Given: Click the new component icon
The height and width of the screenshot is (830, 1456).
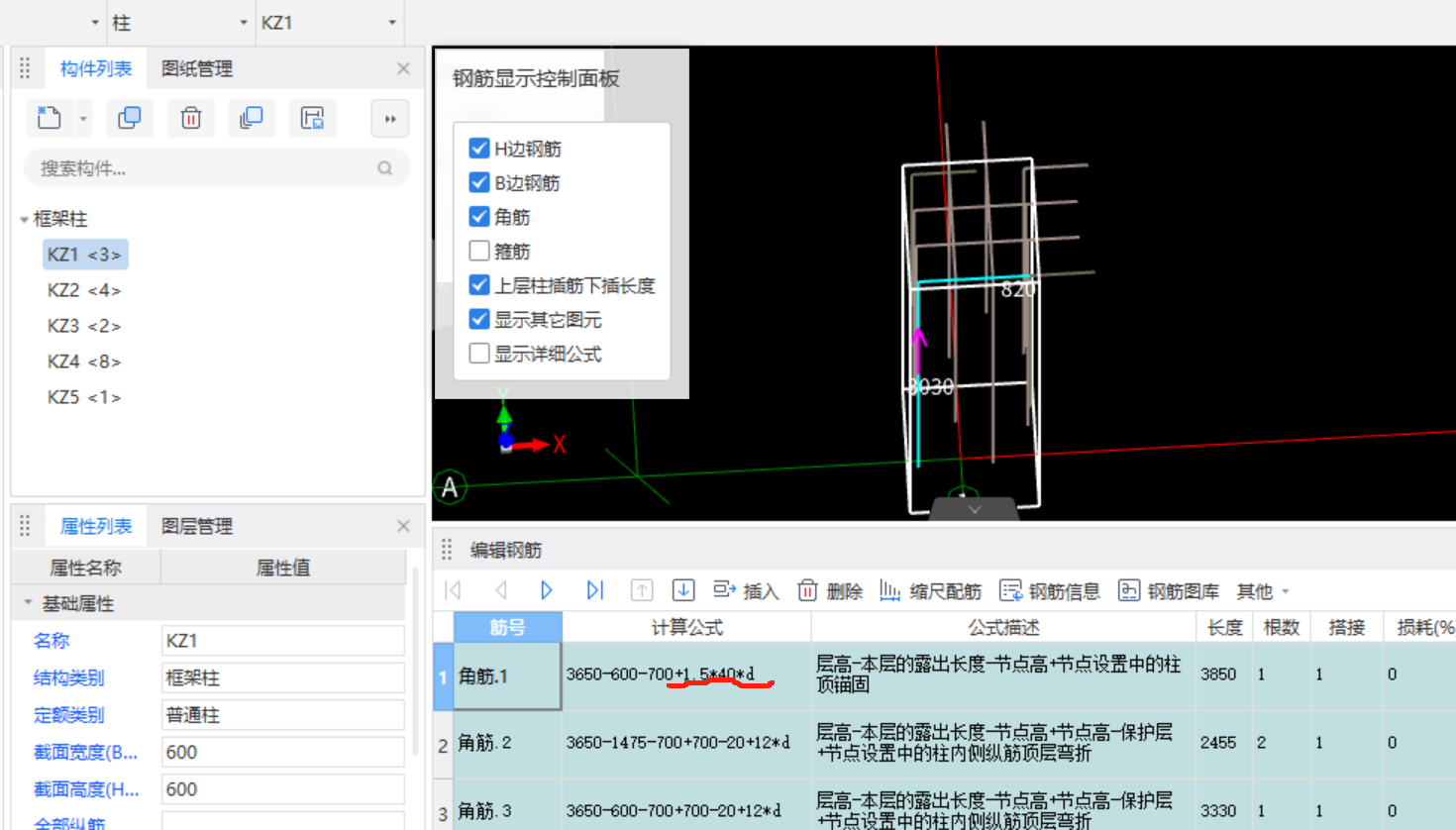Looking at the screenshot, I should [49, 118].
